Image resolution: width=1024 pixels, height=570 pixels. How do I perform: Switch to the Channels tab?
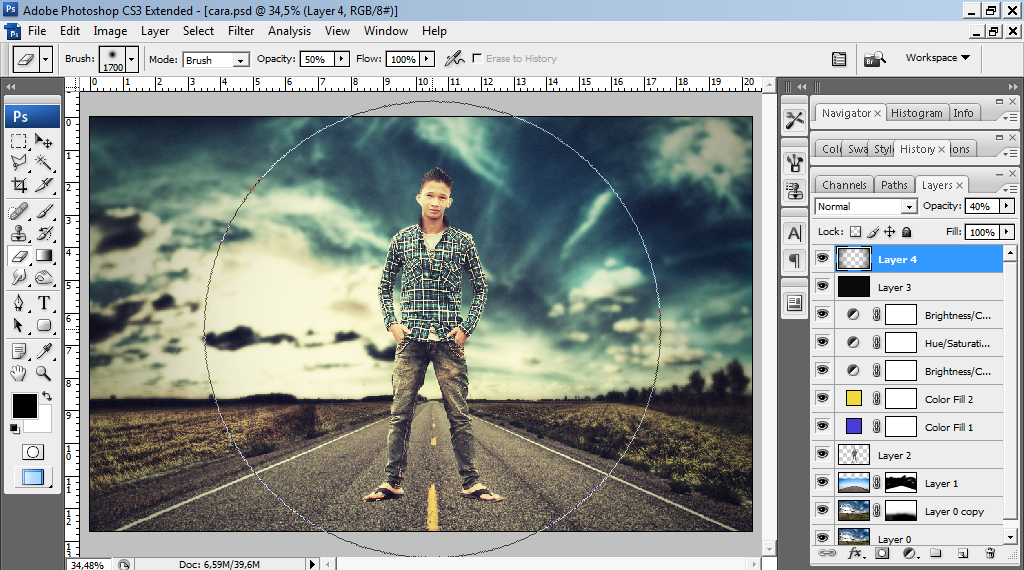pyautogui.click(x=844, y=185)
